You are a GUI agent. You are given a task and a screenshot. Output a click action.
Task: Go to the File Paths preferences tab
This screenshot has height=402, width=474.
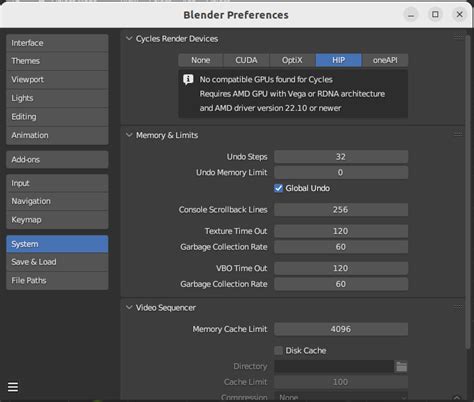pos(57,281)
